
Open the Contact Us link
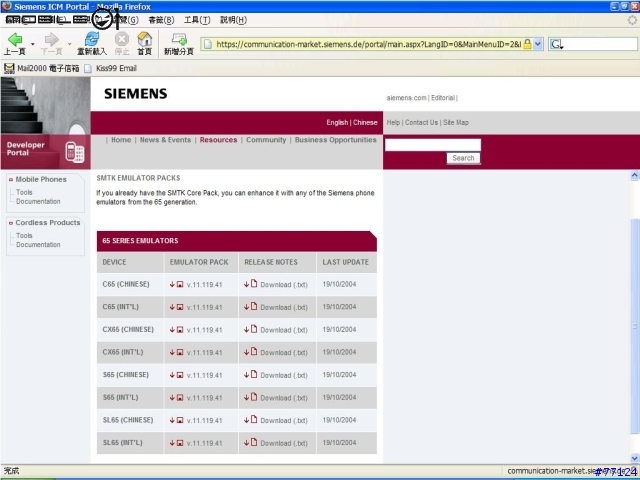point(421,122)
